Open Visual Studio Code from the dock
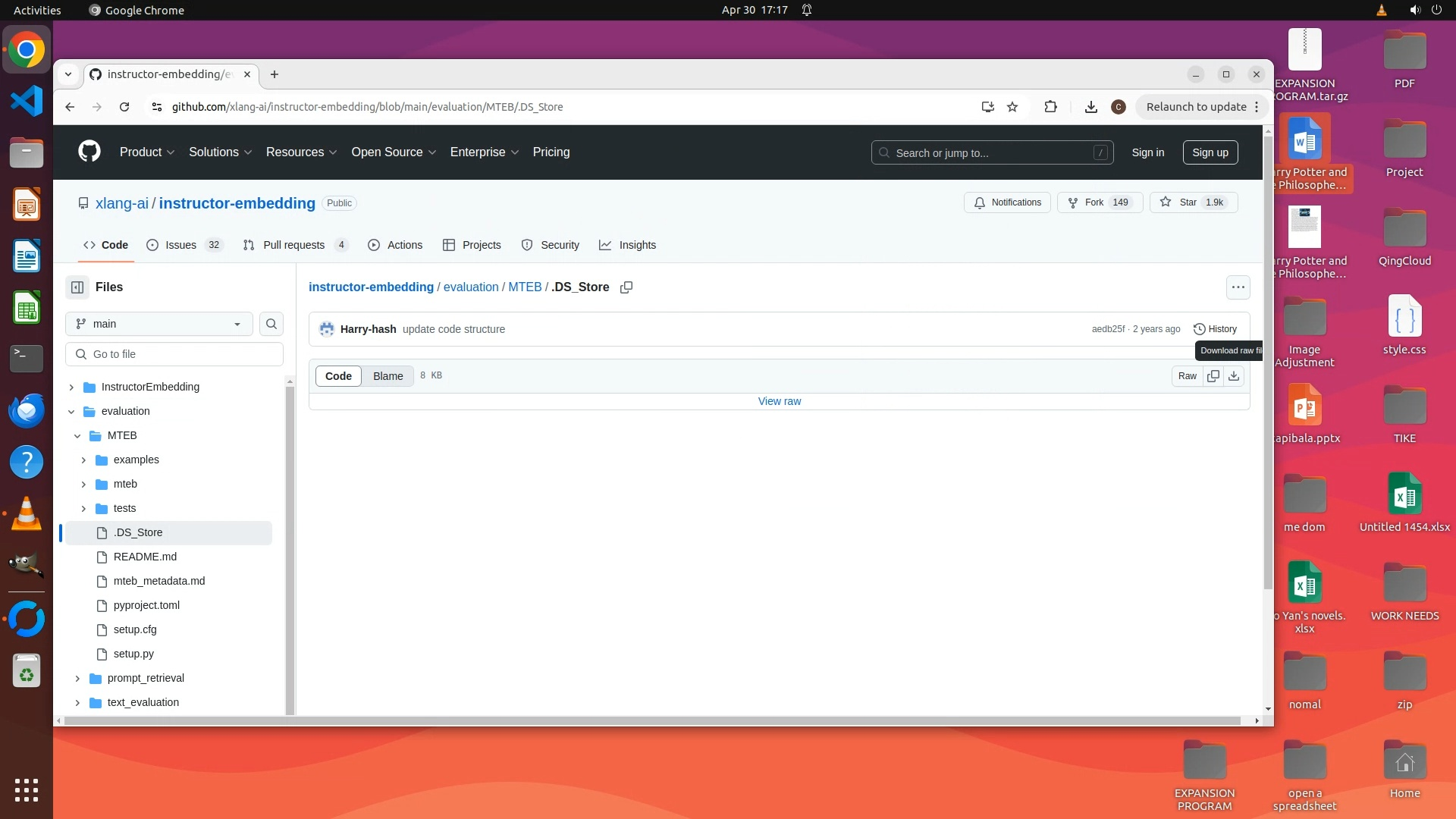The height and width of the screenshot is (819, 1456). coord(27,102)
